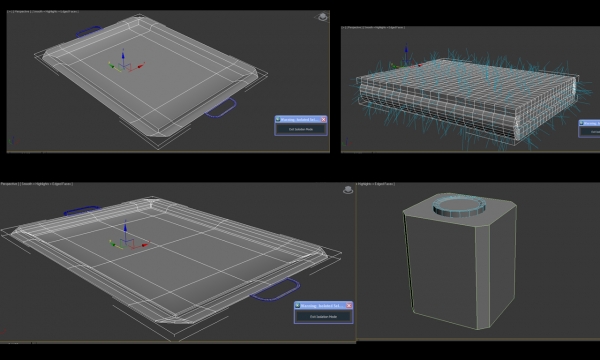The height and width of the screenshot is (360, 600).
Task: Open the Highlights + Edged Faces label above the jar
Action: pos(377,184)
